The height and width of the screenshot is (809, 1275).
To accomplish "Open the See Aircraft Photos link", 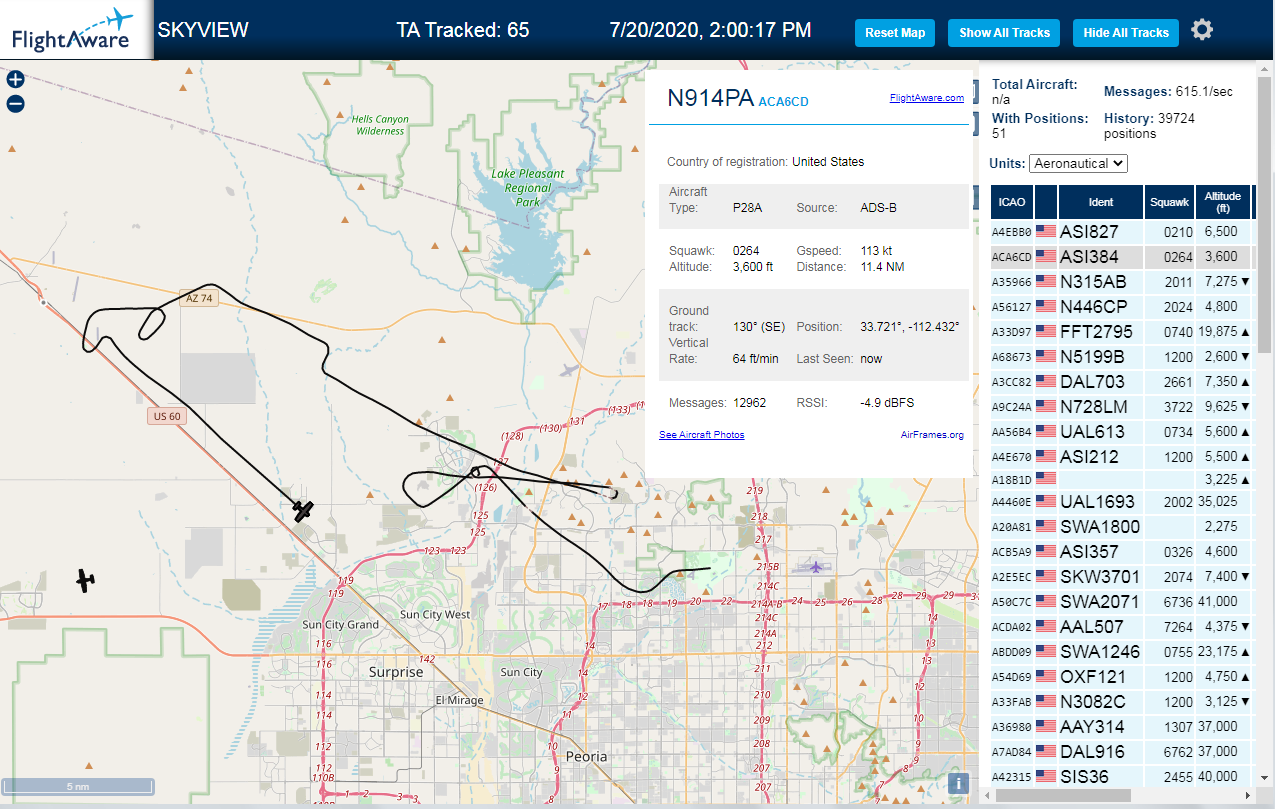I will pyautogui.click(x=701, y=434).
